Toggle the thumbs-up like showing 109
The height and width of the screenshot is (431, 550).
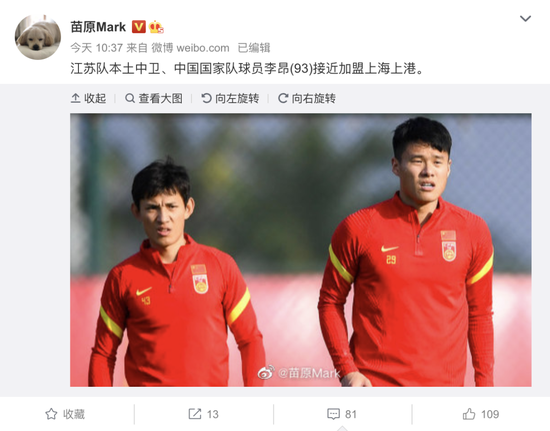point(481,414)
